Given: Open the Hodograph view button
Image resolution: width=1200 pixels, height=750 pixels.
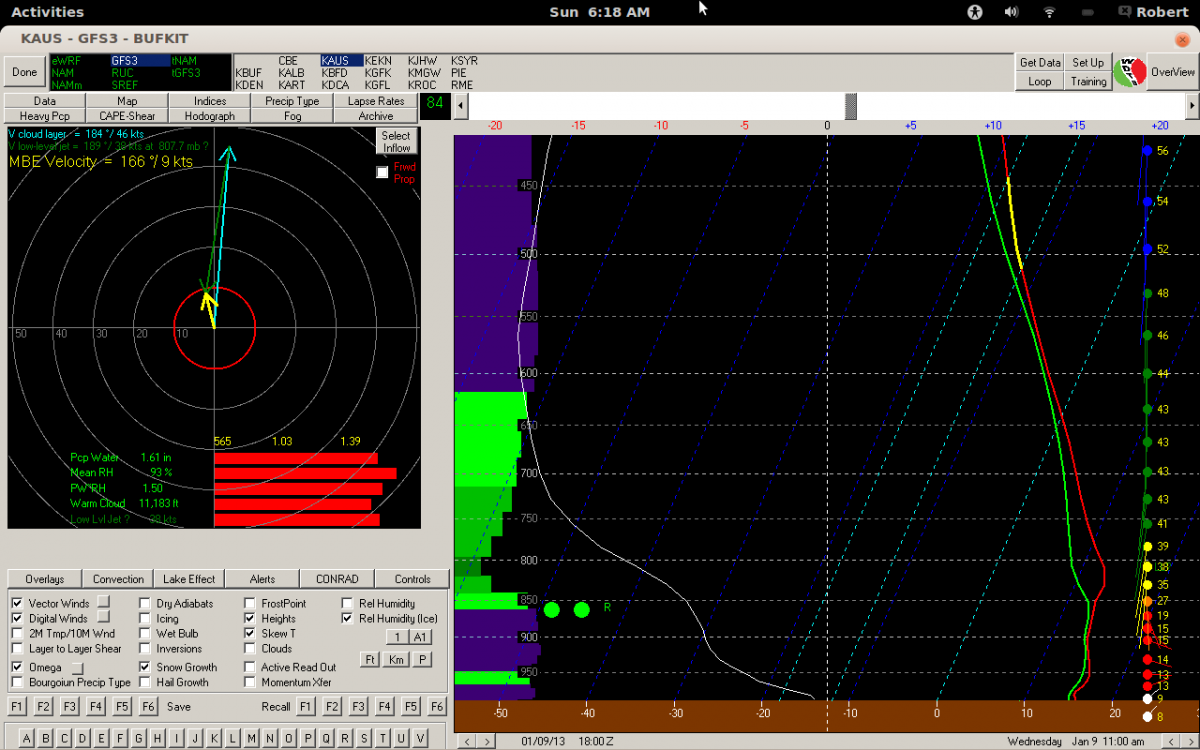Looking at the screenshot, I should 210,116.
